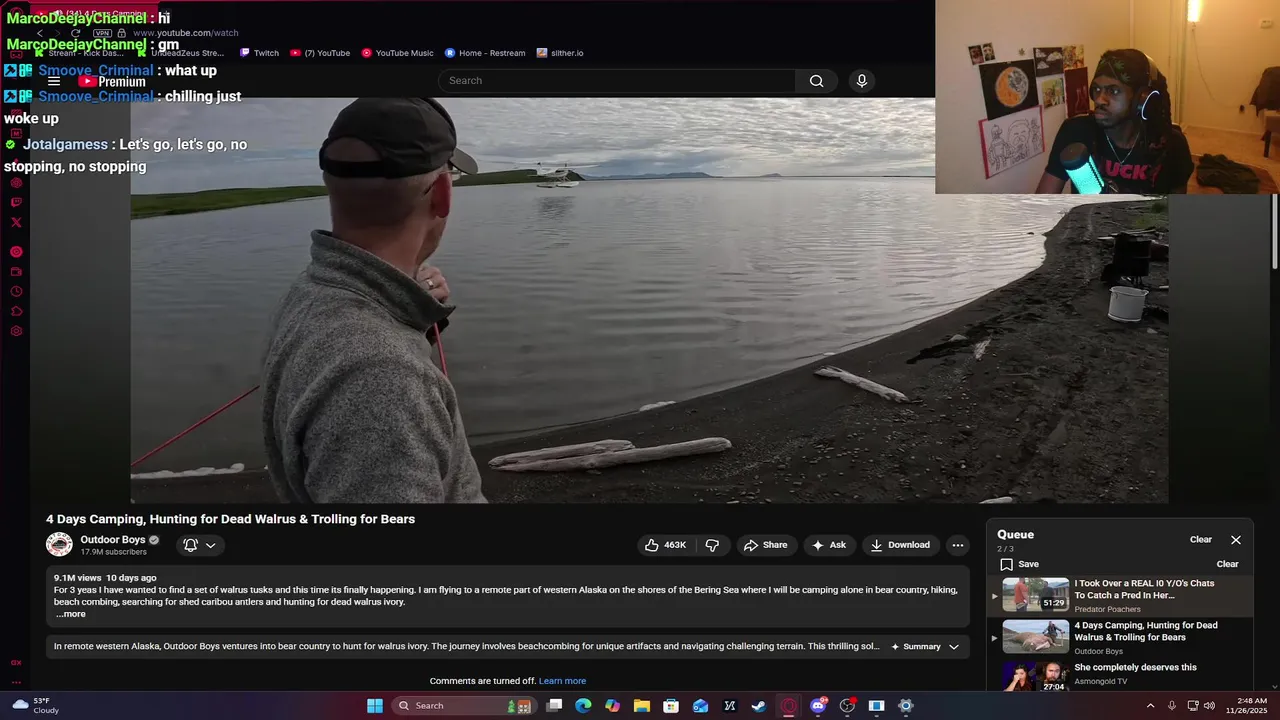Toggle the browser VPN badge
The height and width of the screenshot is (720, 1280).
pyautogui.click(x=102, y=33)
